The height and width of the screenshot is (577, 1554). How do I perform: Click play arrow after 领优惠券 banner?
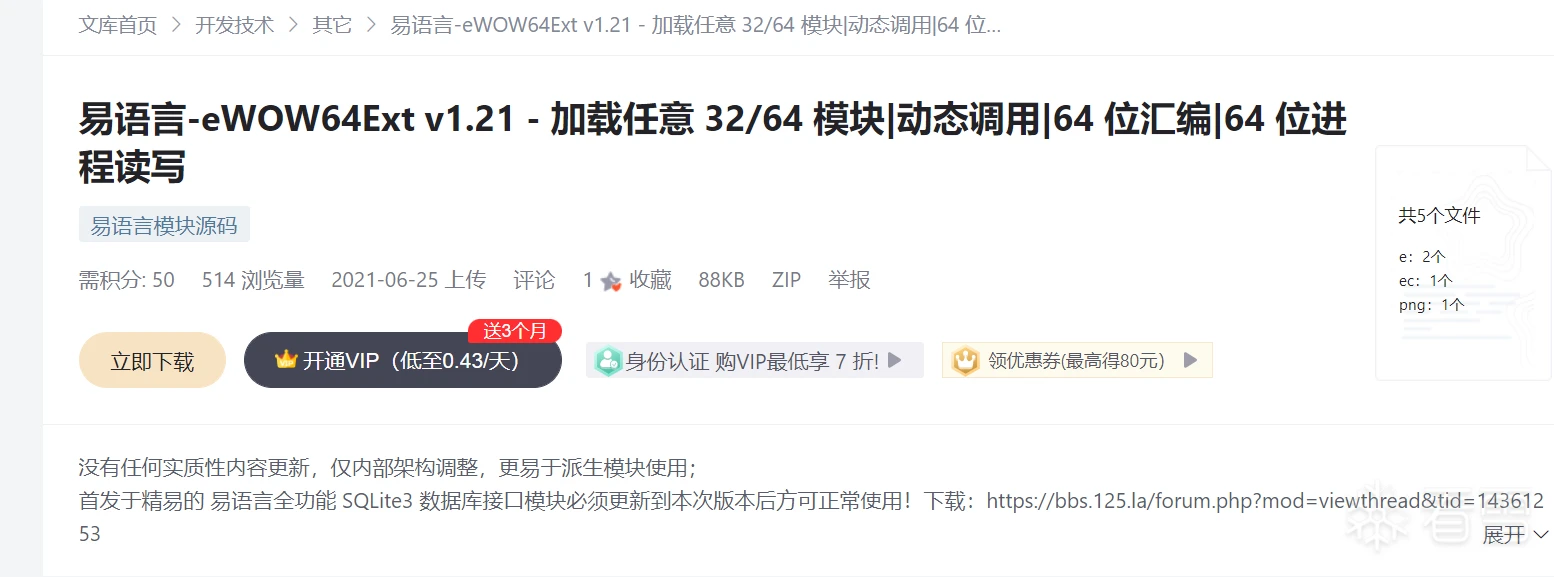(x=1190, y=360)
